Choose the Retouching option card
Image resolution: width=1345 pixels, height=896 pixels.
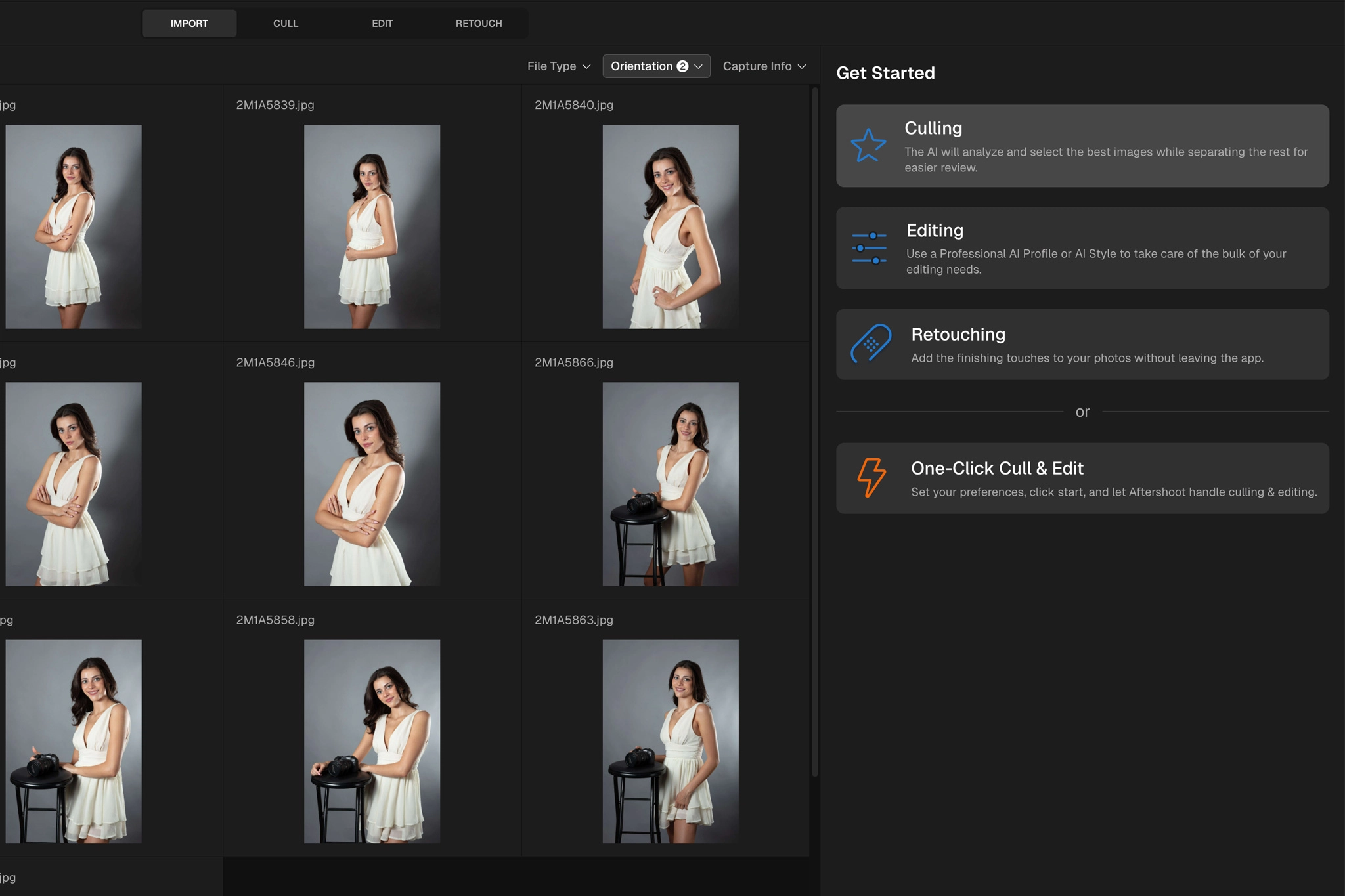(1082, 344)
